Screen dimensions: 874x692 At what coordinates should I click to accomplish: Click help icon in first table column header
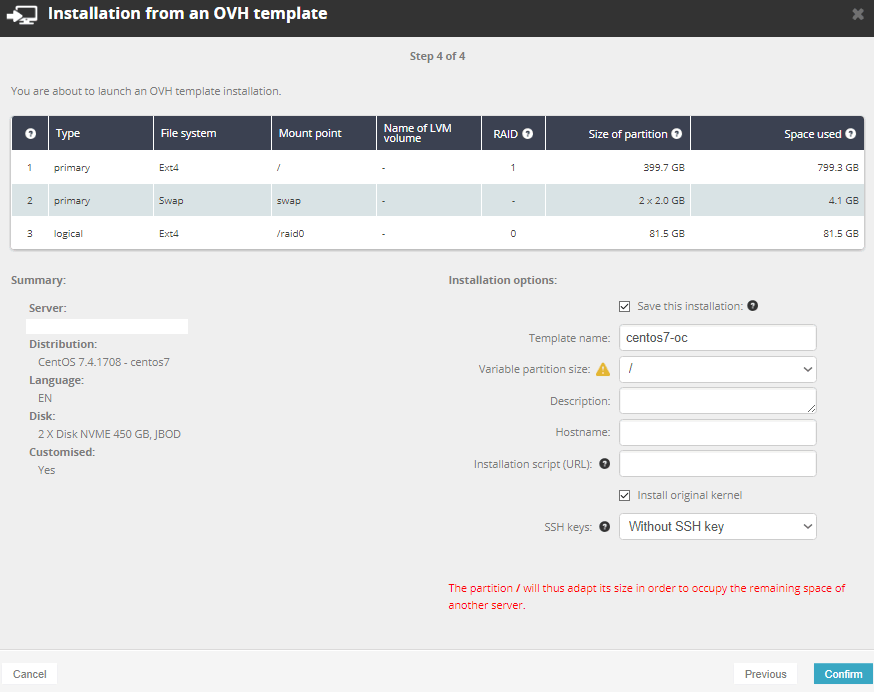(31, 133)
